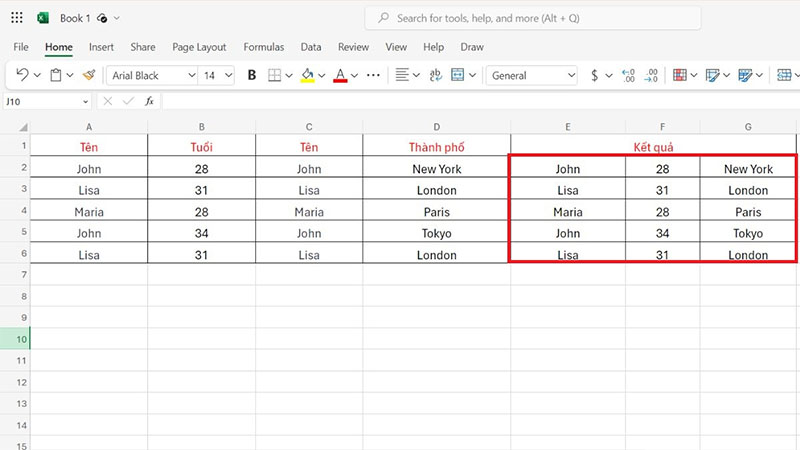
Task: Click the Insert Function fx icon
Action: tap(149, 101)
